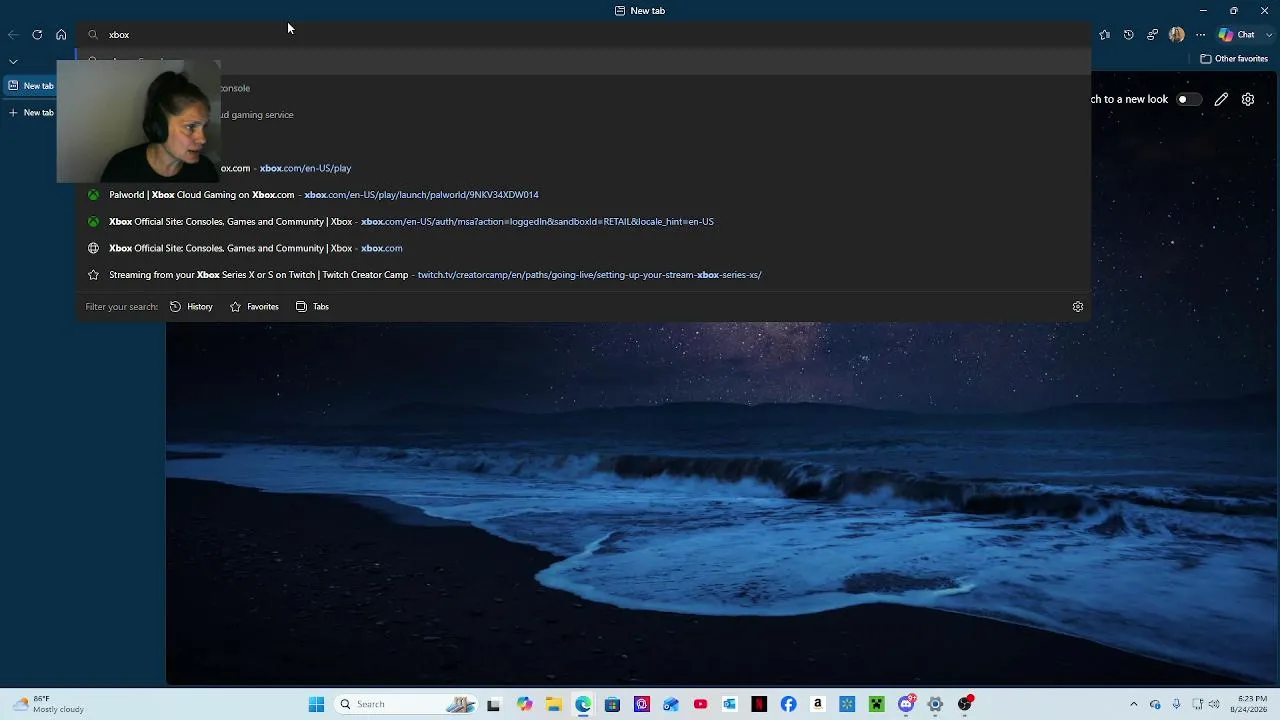The width and height of the screenshot is (1280, 720).
Task: Open the Favorites star icon in toolbar
Action: point(1104,35)
